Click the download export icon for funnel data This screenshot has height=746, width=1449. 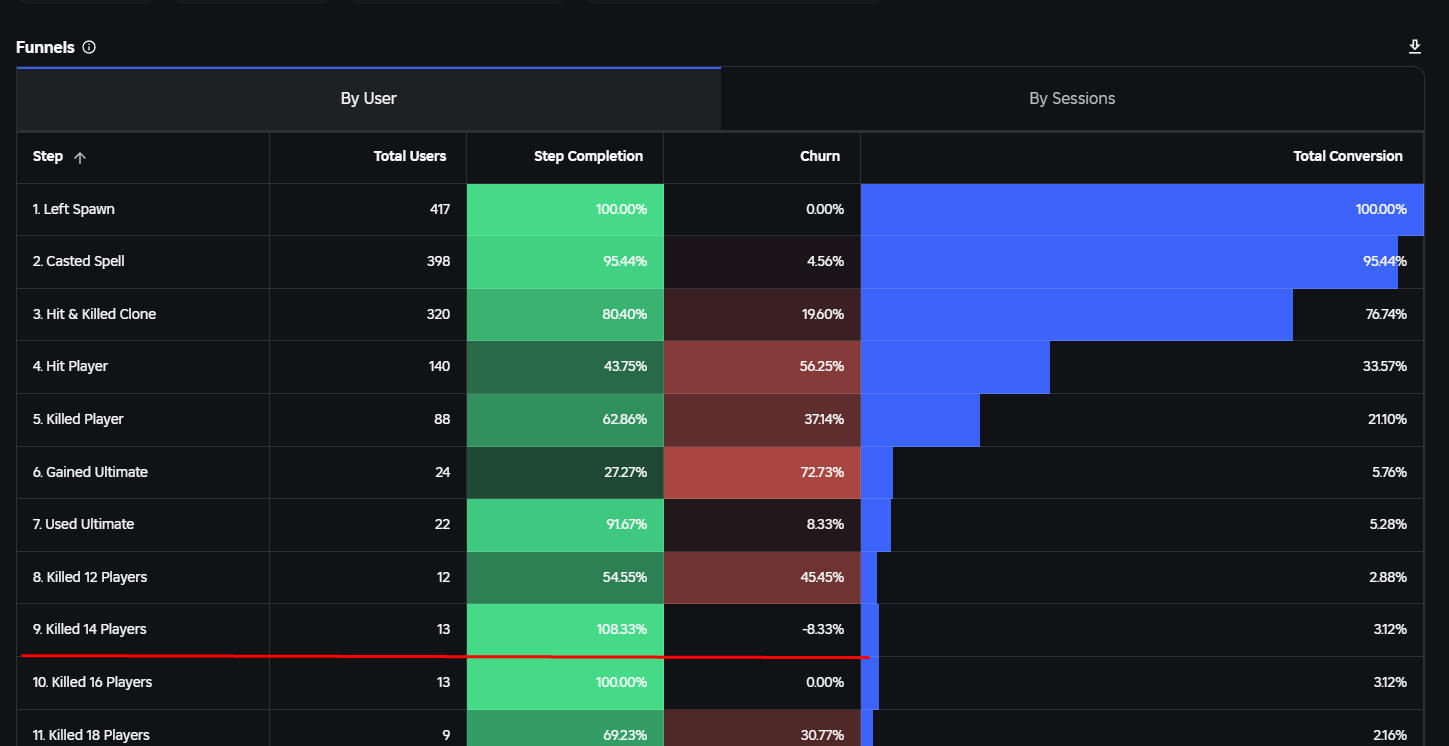(1414, 45)
